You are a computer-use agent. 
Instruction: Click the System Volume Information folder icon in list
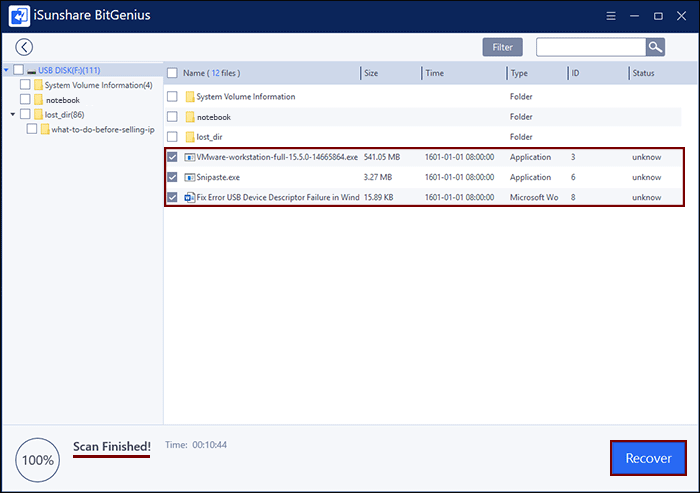190,96
